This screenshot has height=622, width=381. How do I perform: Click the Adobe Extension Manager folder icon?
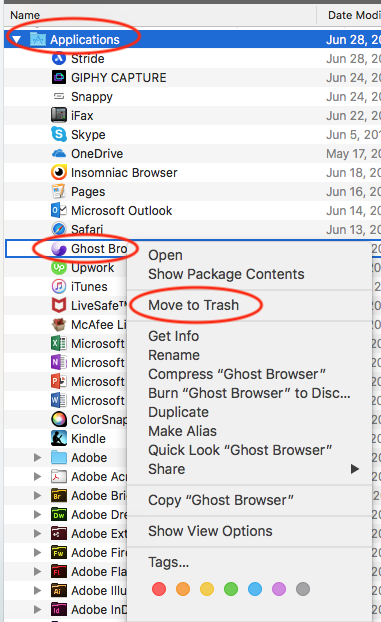(x=59, y=534)
